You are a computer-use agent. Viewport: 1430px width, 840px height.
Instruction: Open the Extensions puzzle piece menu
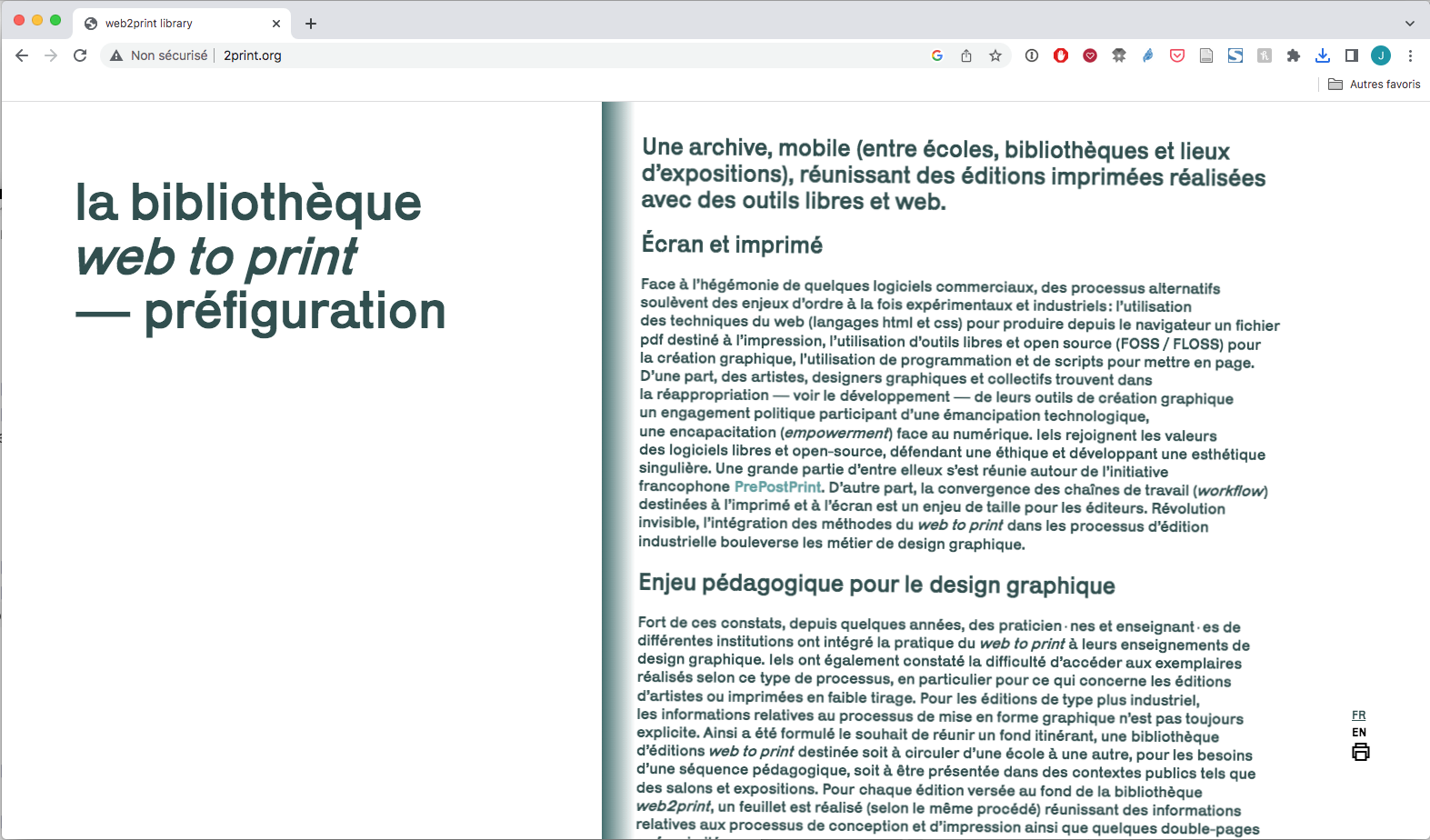point(1294,56)
